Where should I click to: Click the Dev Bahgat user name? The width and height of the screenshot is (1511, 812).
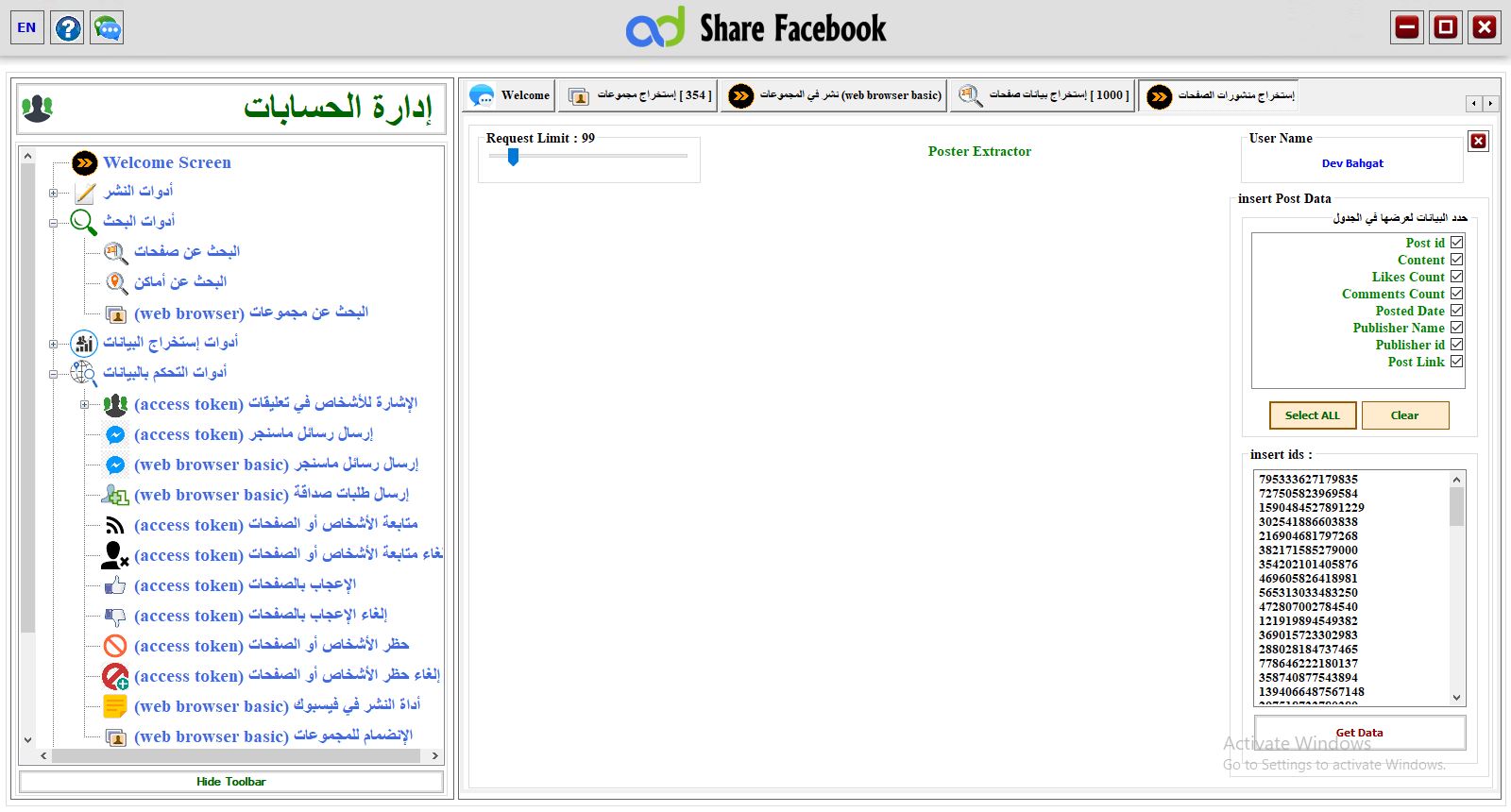(1352, 163)
